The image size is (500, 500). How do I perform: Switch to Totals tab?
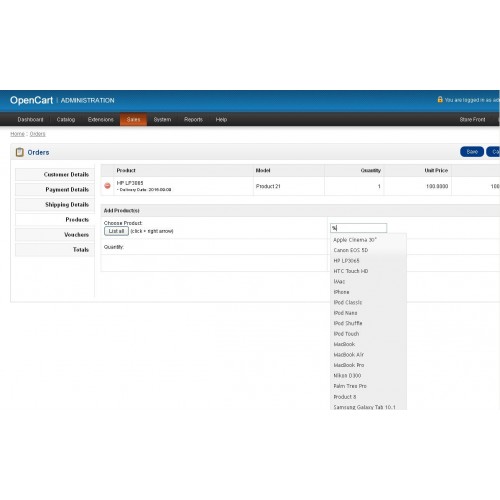(55, 249)
